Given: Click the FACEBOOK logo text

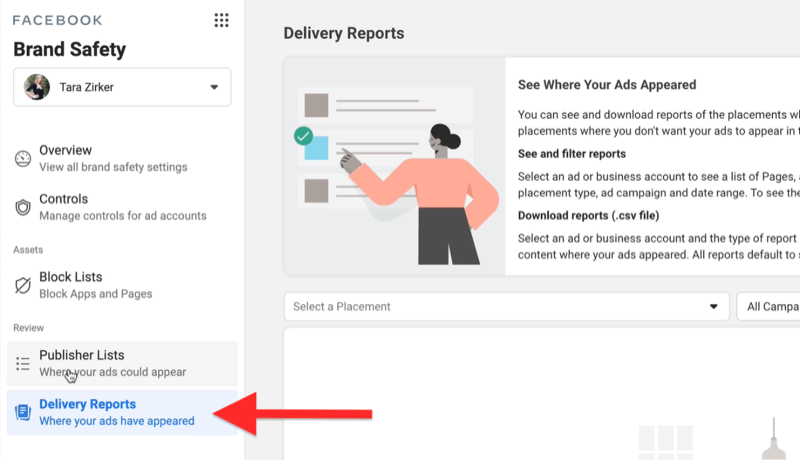Looking at the screenshot, I should tap(58, 20).
